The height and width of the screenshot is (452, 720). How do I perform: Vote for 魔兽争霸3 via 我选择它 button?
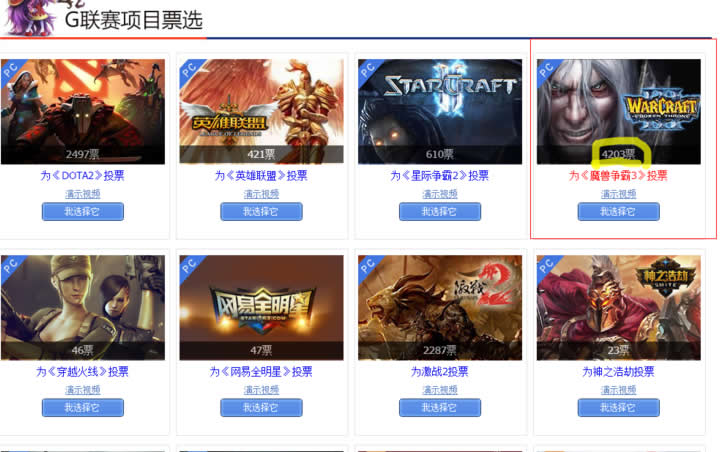[619, 212]
